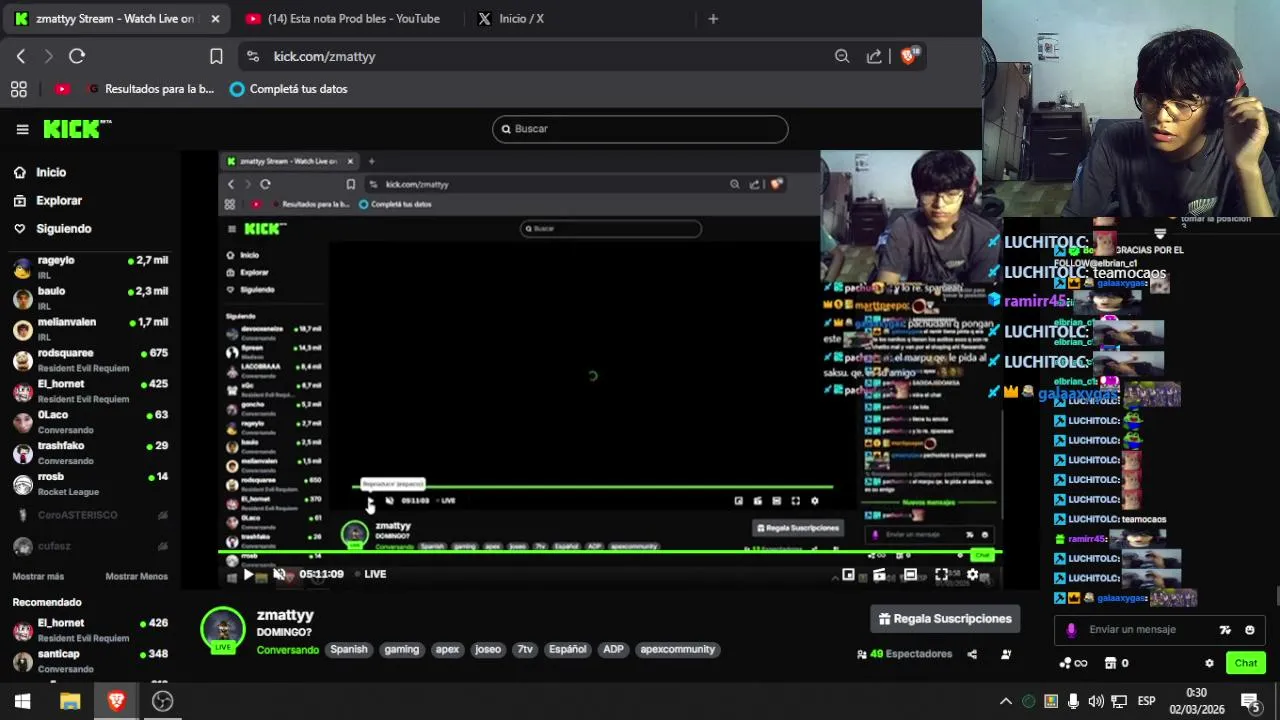
Task: Open chat settings gear
Action: (1209, 663)
